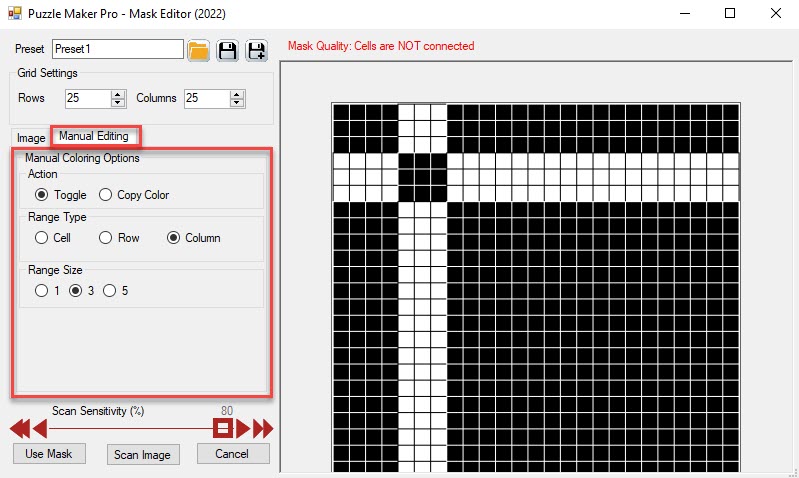799x478 pixels.
Task: Toggle the black square block in the mask grid
Action: click(x=422, y=178)
